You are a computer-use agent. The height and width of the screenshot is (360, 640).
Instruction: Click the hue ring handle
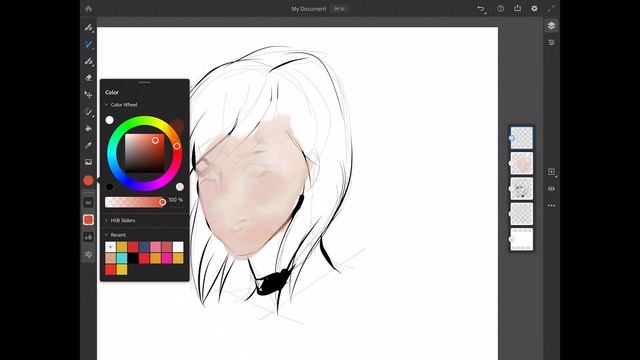(x=177, y=146)
